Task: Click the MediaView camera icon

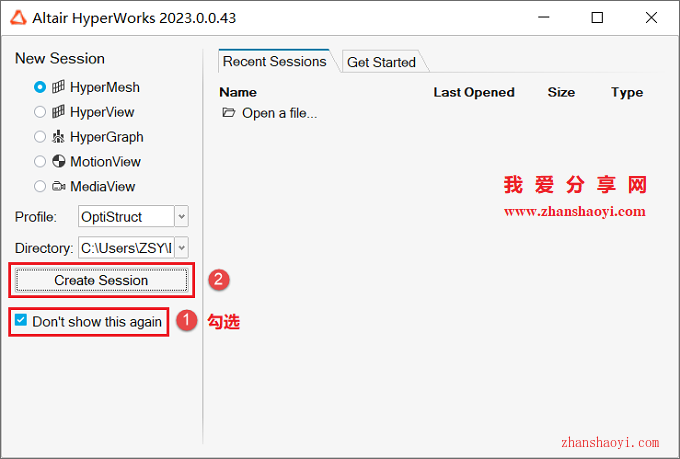Action: point(59,186)
